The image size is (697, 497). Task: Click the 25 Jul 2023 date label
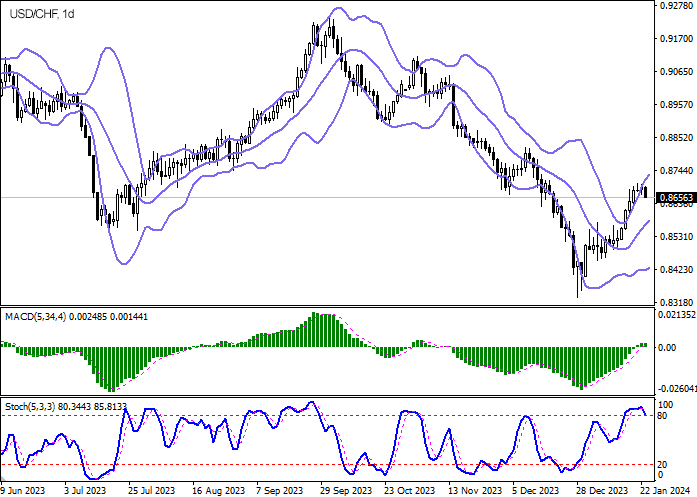coord(146,491)
